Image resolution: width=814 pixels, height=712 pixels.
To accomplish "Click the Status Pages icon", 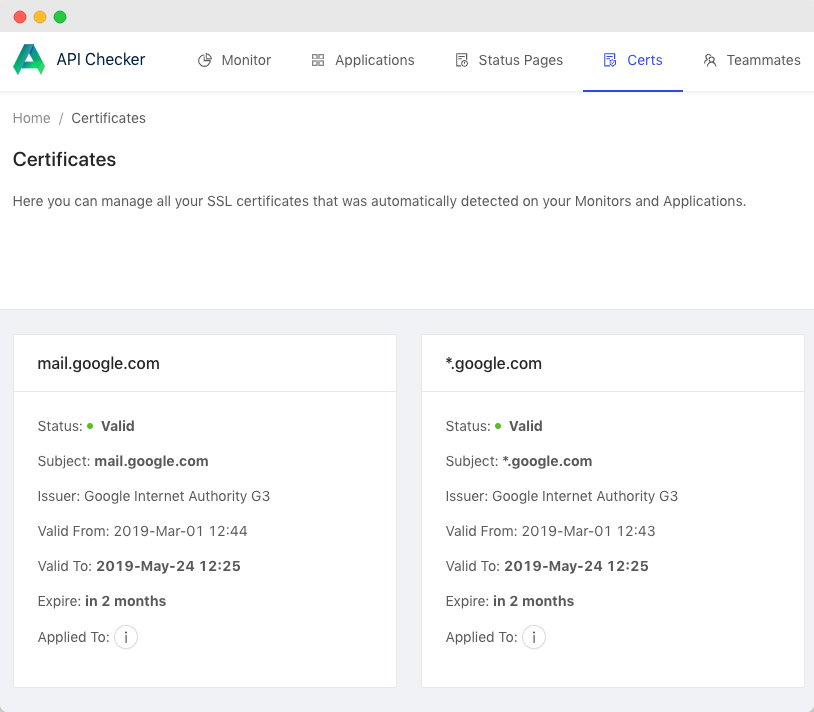I will (461, 60).
